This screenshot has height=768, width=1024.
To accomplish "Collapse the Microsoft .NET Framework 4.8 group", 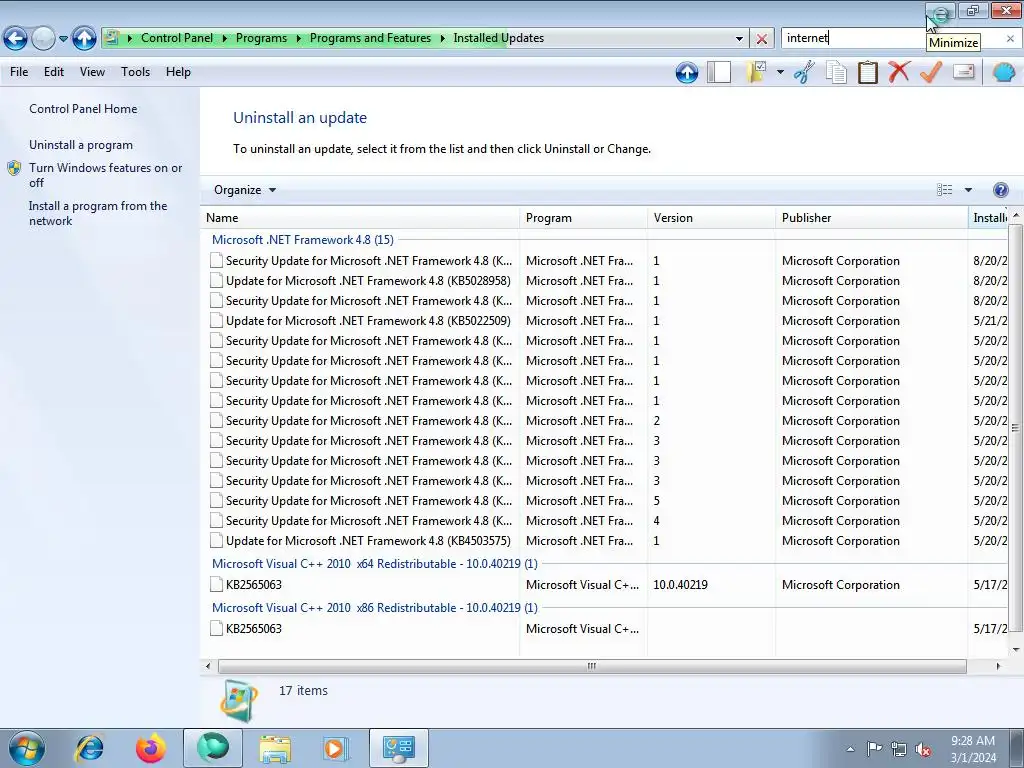I will 302,240.
